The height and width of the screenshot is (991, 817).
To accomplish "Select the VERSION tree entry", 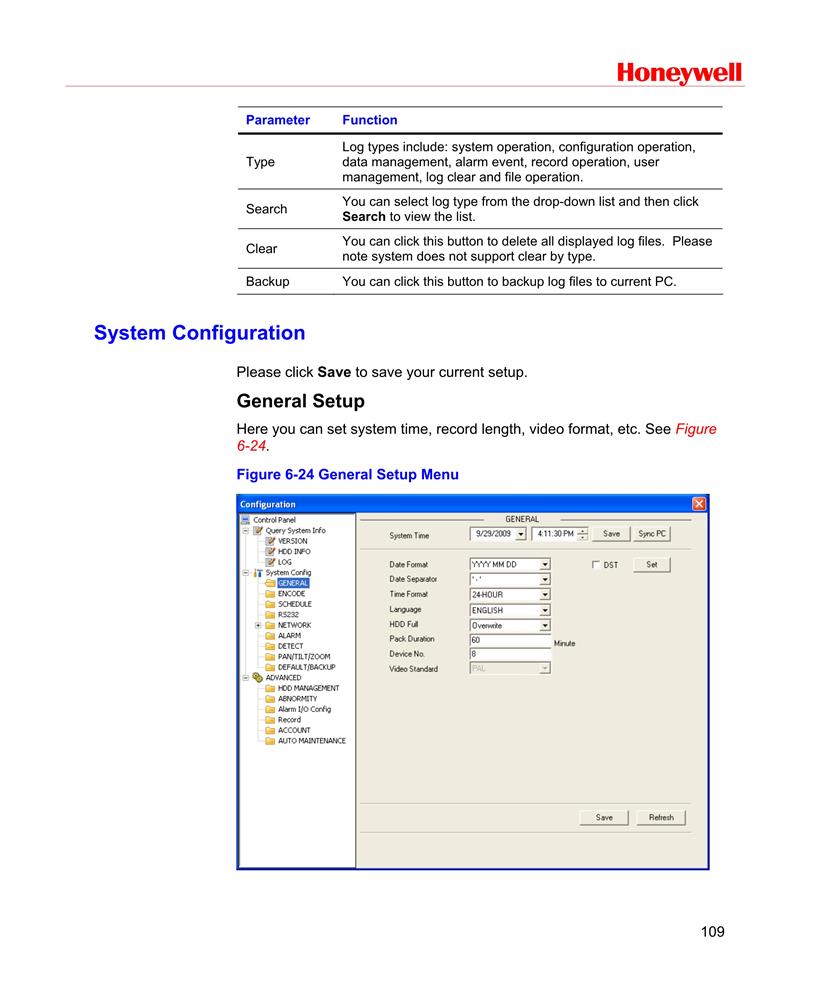I will pos(293,541).
